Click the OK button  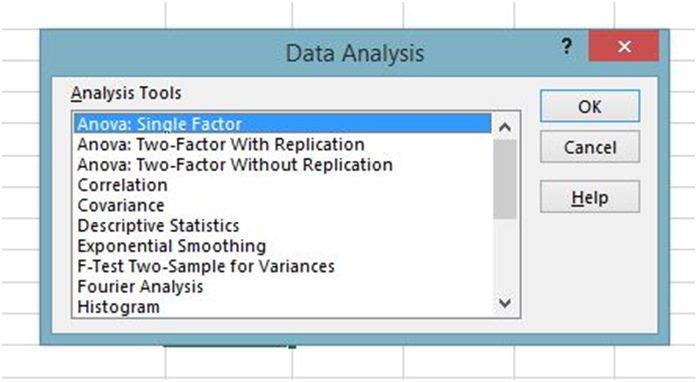click(590, 107)
